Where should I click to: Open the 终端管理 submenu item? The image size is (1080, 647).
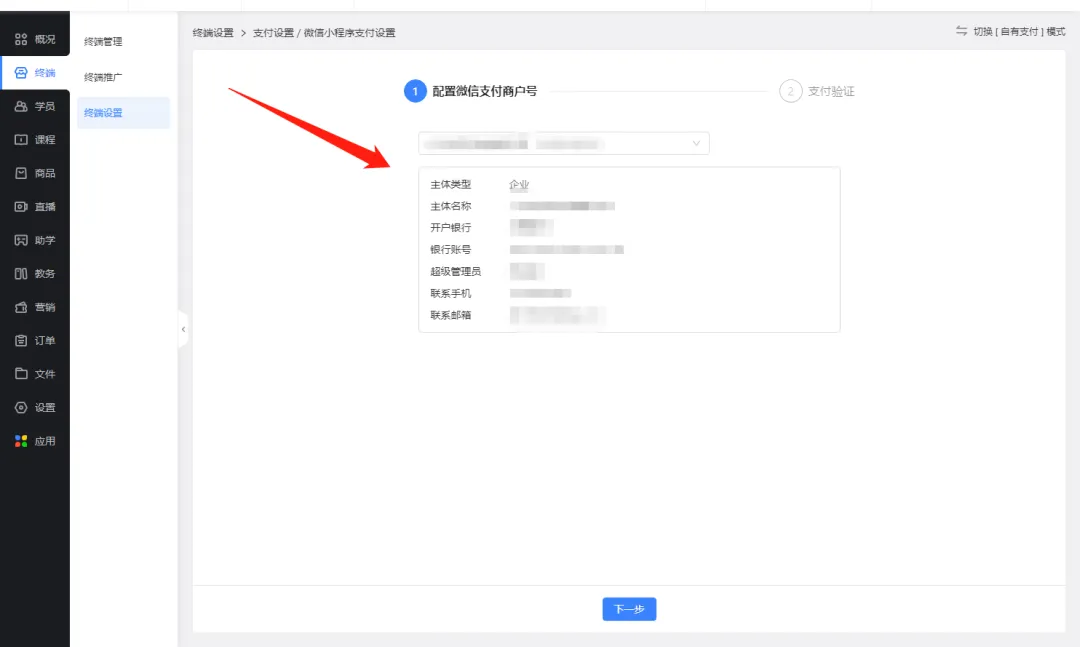pos(103,42)
